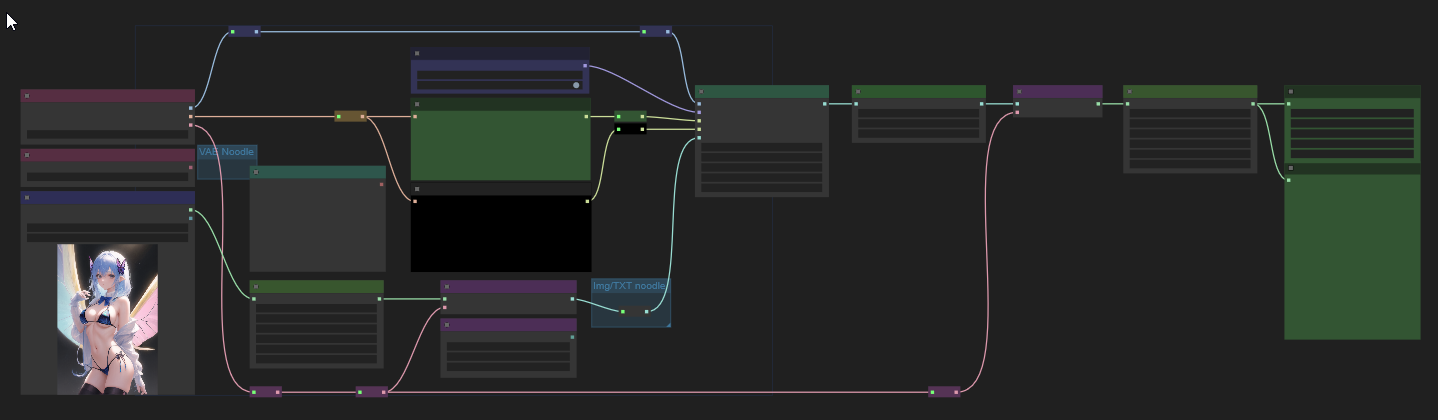The width and height of the screenshot is (1438, 420).
Task: Collapse the tall green output node on the far right
Action: coord(1291,169)
